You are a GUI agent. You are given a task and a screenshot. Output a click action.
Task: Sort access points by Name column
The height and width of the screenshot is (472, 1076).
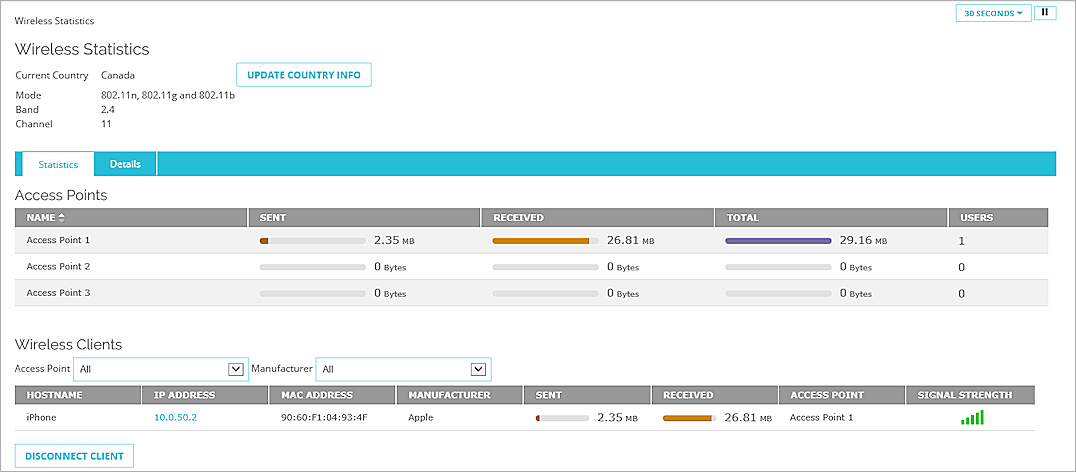click(46, 217)
